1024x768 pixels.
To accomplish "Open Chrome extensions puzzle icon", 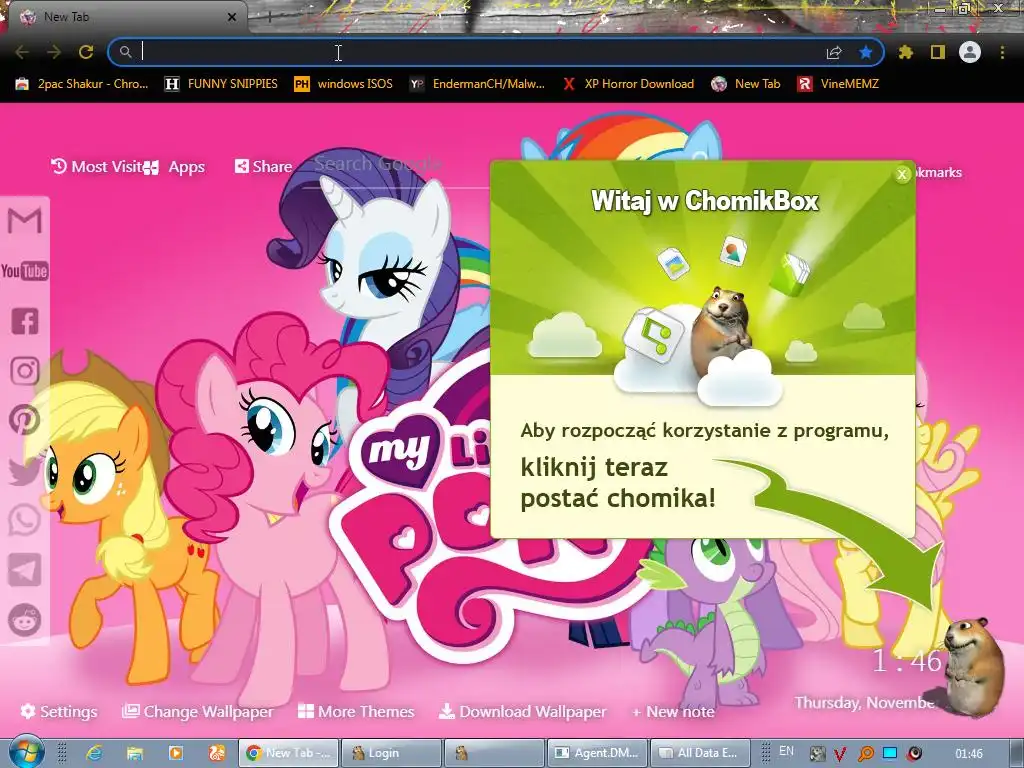I will tap(906, 52).
